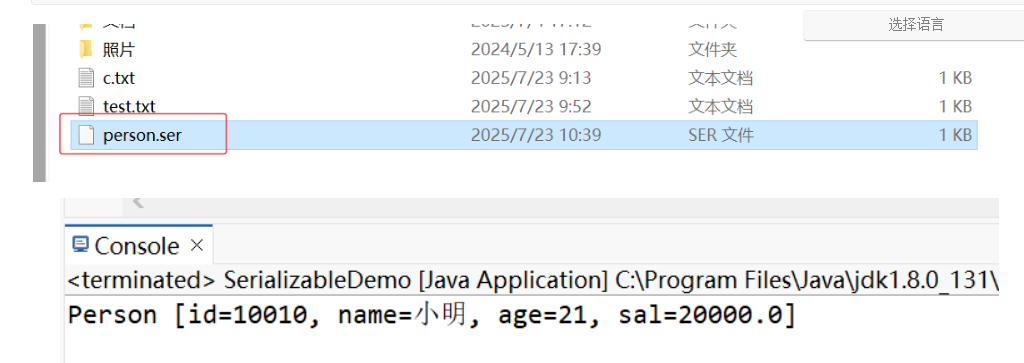Click the SER 文件 type cell
The height and width of the screenshot is (363, 1024).
click(721, 135)
